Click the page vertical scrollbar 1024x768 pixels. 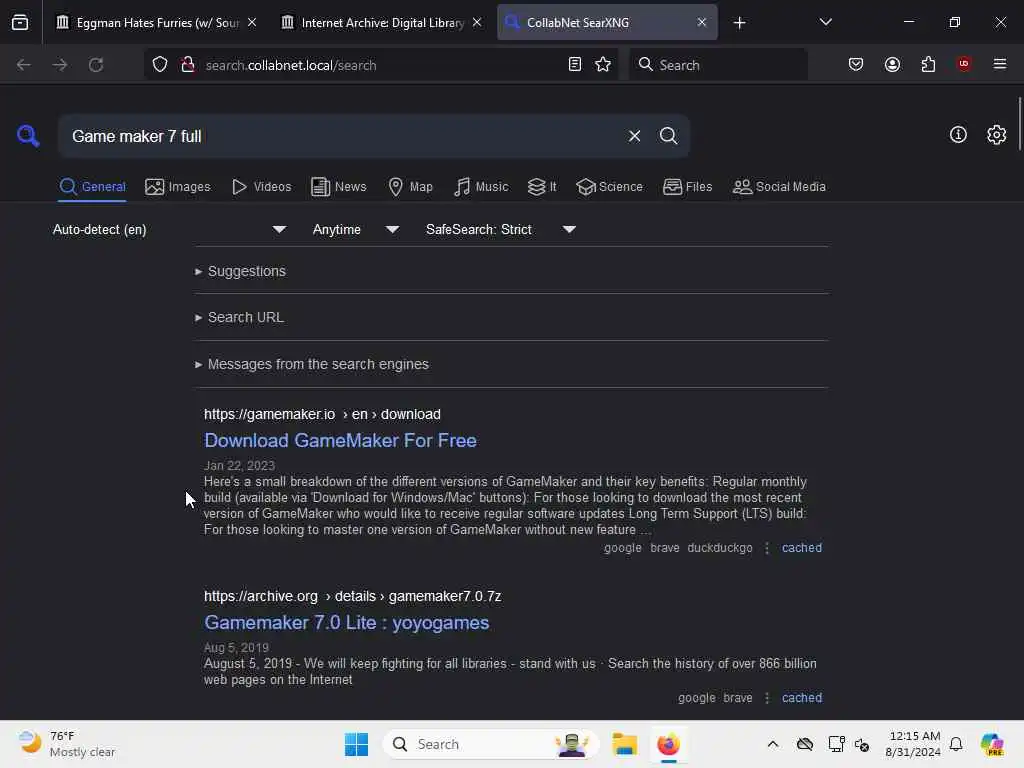1019,124
